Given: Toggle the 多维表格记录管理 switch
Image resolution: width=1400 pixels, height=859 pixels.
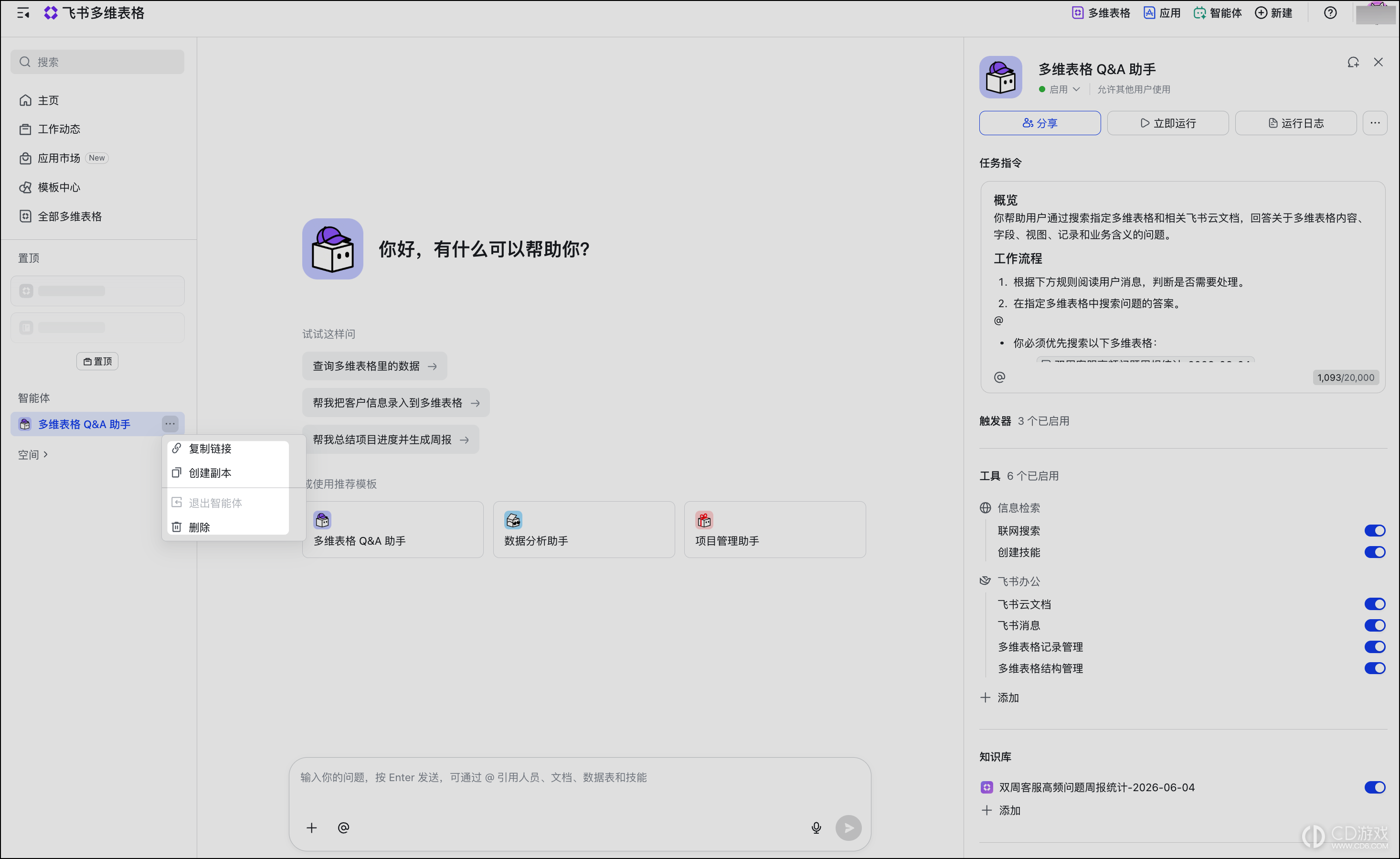Looking at the screenshot, I should 1374,647.
